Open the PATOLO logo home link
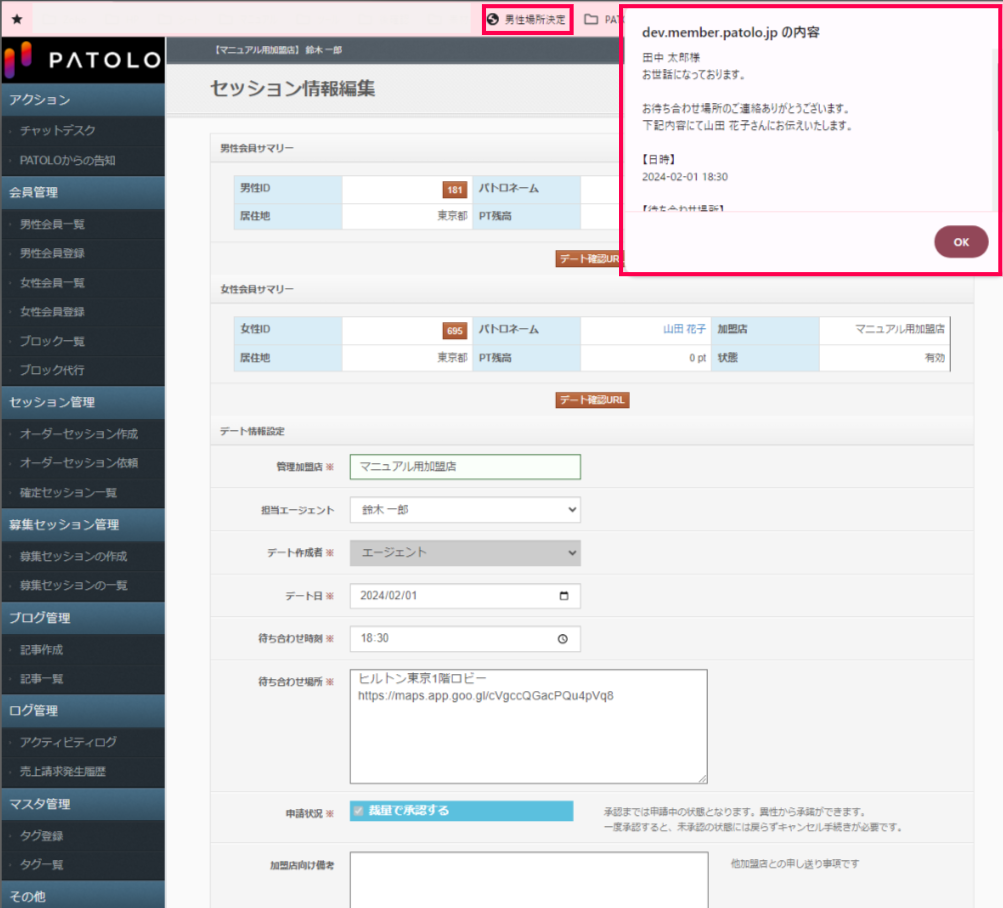This screenshot has width=1003, height=908. (x=83, y=60)
